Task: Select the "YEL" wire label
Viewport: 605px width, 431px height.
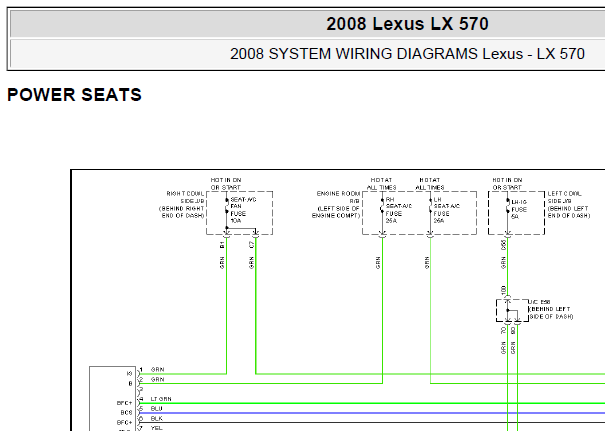Action: coord(157,428)
